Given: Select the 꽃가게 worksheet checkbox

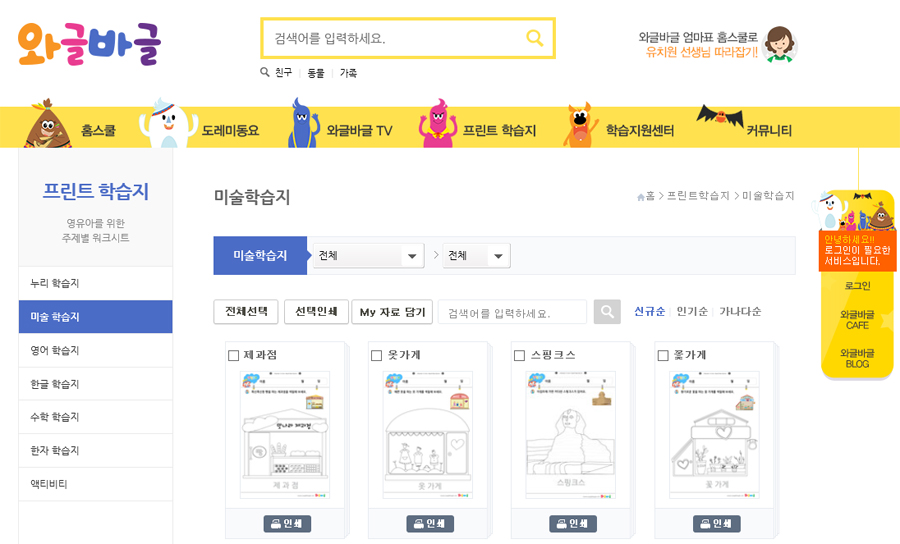Looking at the screenshot, I should (x=663, y=356).
